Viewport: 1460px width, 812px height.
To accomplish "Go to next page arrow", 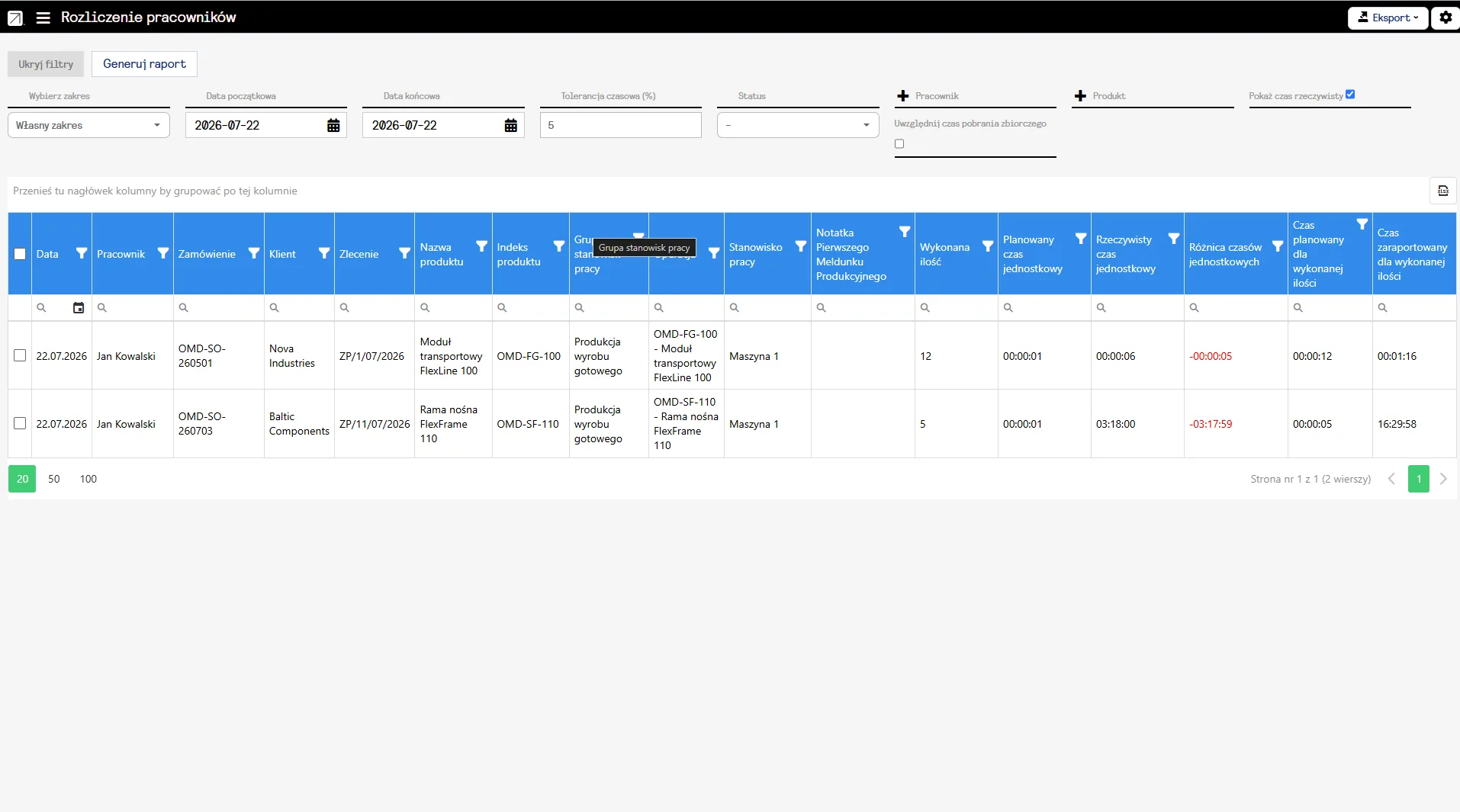I will point(1443,479).
